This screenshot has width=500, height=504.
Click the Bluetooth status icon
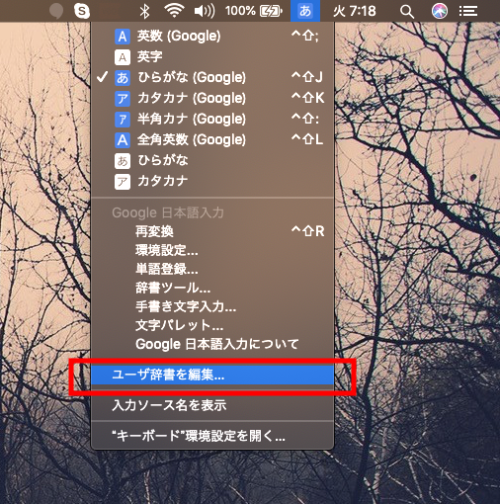144,11
